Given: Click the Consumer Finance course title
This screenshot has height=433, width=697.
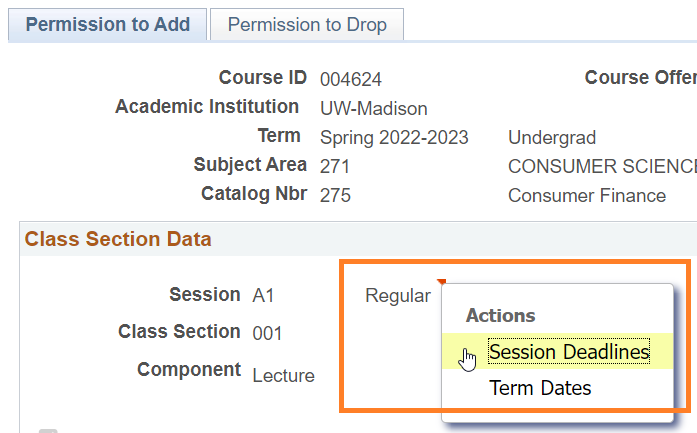Looking at the screenshot, I should coord(587,196).
